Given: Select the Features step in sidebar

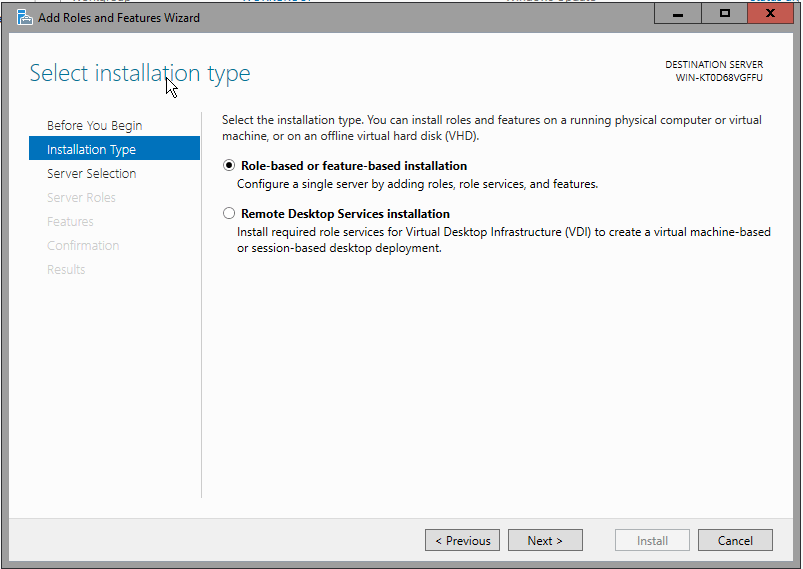Looking at the screenshot, I should (70, 221).
